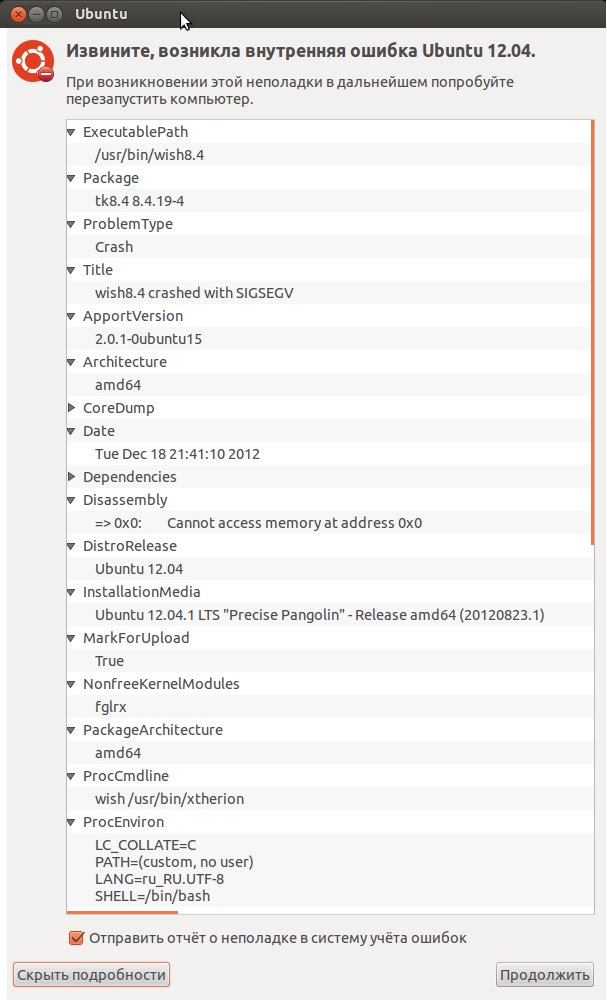Collapse the NonfreeKernelModules entry

71,684
